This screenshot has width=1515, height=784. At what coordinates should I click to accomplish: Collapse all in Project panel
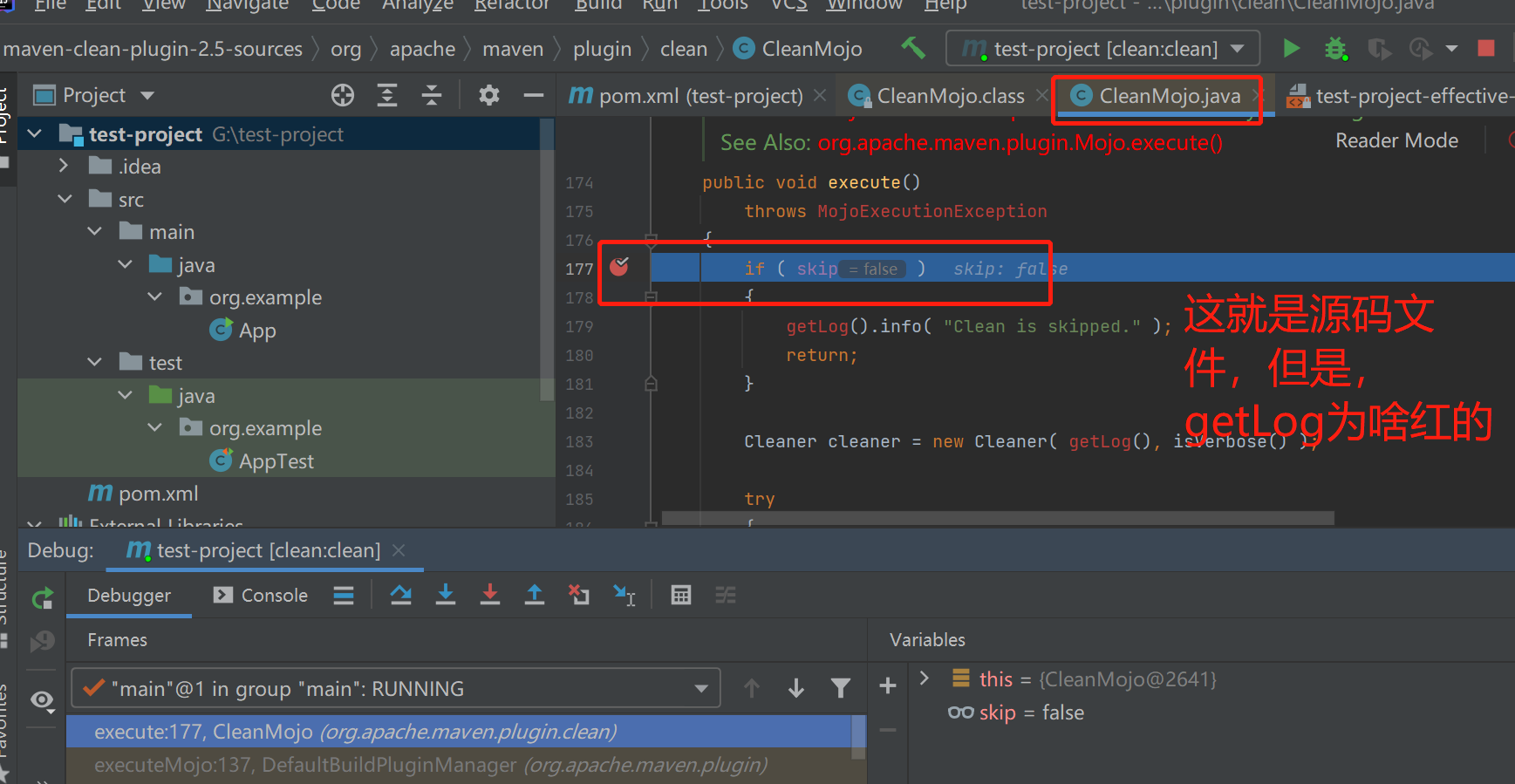pyautogui.click(x=432, y=95)
